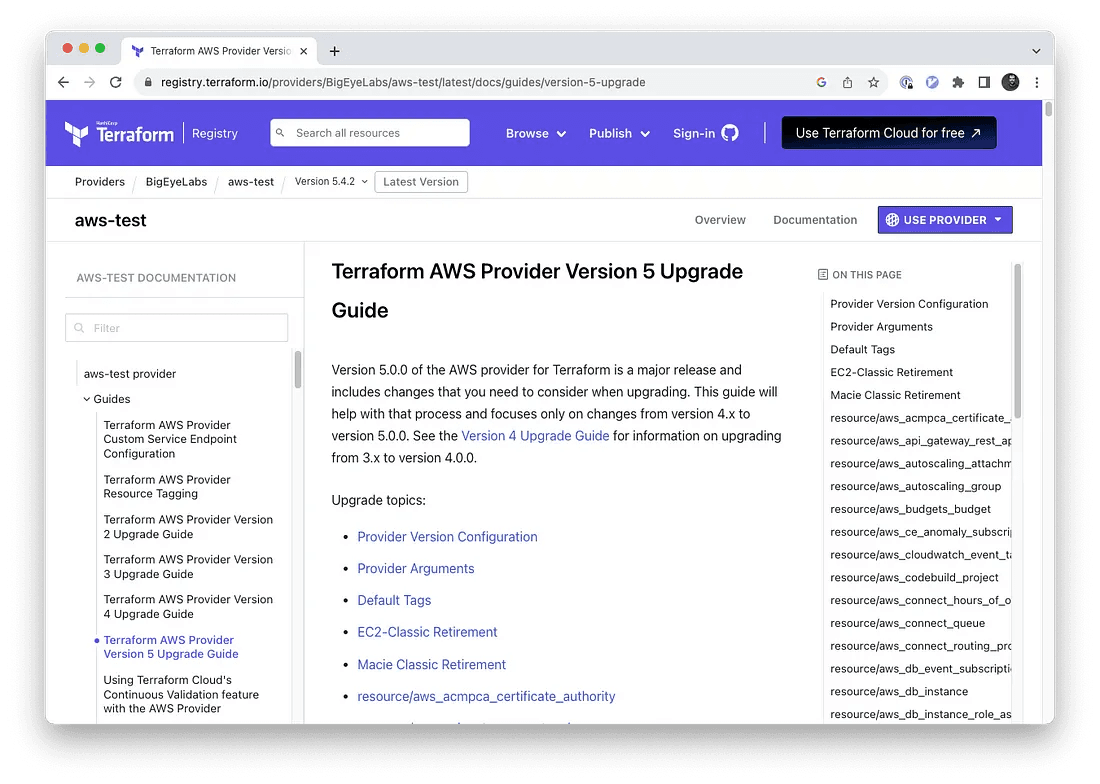Image resolution: width=1100 pixels, height=784 pixels.
Task: Open the Version 5.4.2 dropdown
Action: pos(331,182)
